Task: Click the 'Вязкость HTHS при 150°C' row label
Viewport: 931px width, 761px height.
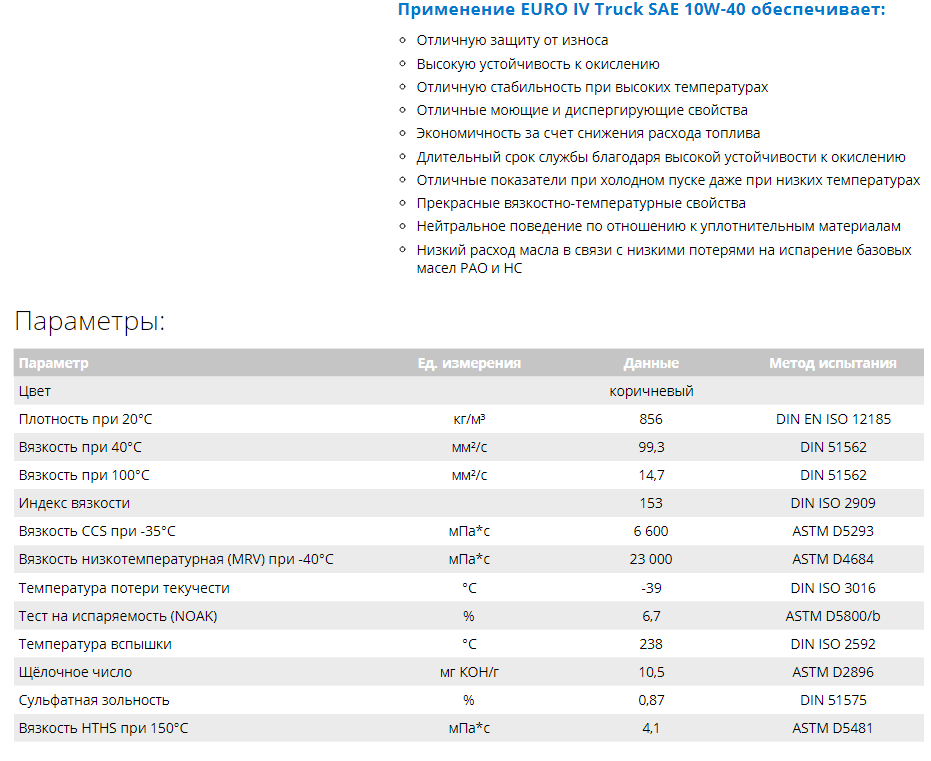Action: point(103,728)
